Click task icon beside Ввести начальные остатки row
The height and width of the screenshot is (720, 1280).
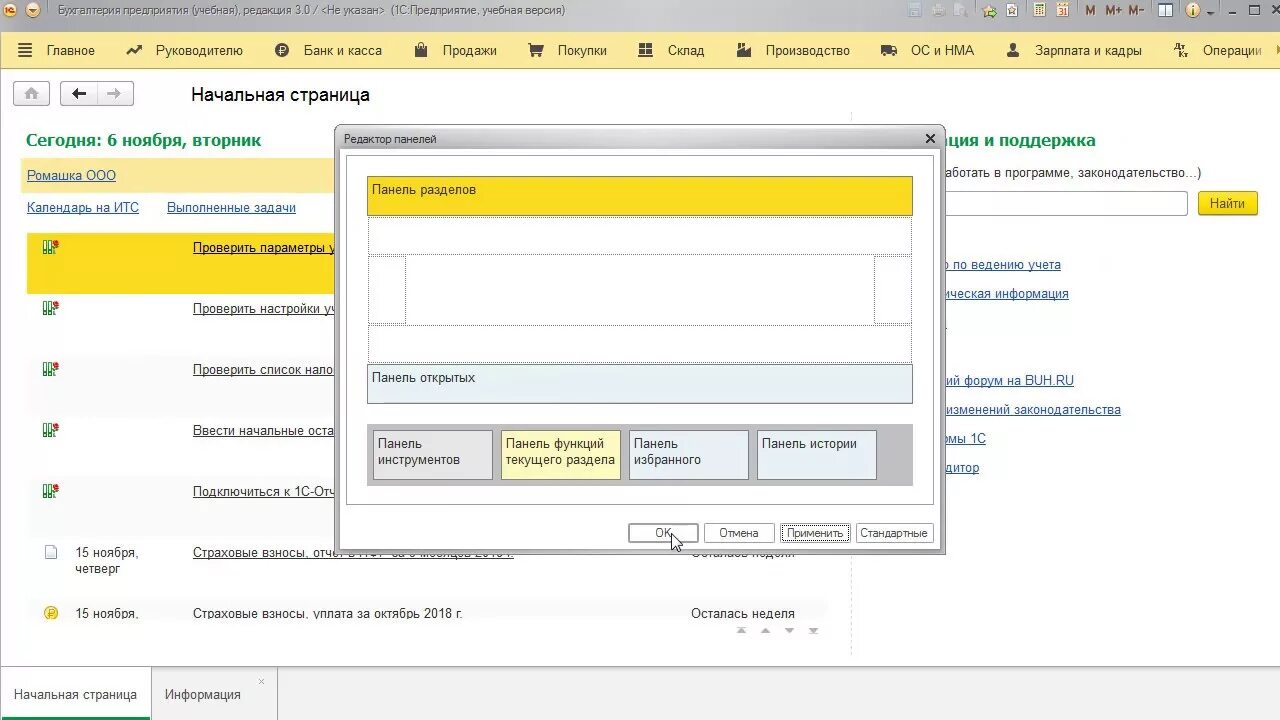click(50, 430)
